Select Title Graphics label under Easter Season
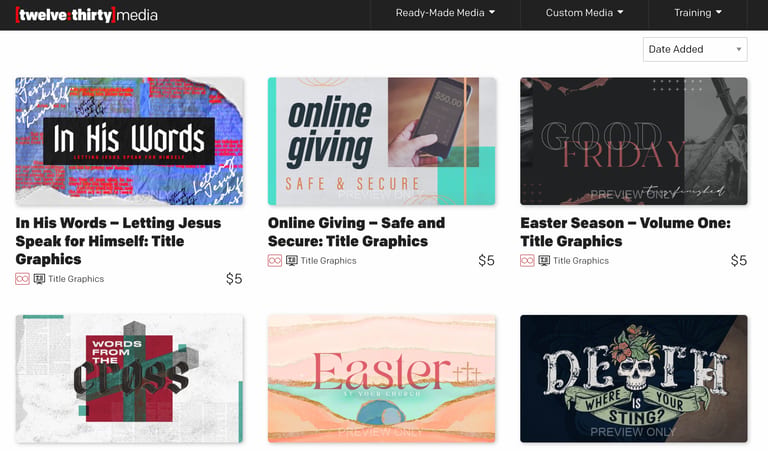 tap(581, 261)
